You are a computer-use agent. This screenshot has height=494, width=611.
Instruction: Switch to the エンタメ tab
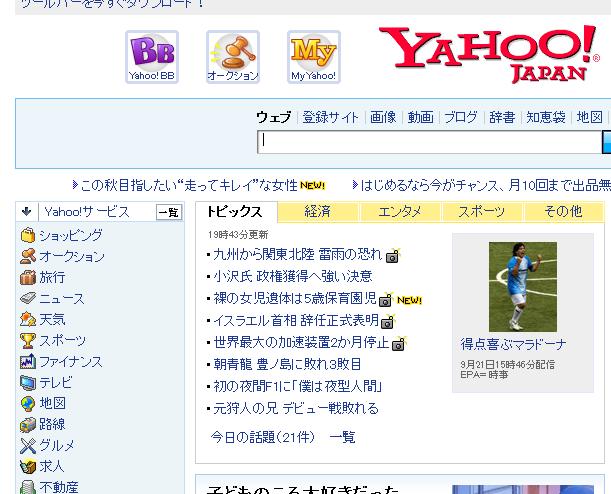coord(400,212)
